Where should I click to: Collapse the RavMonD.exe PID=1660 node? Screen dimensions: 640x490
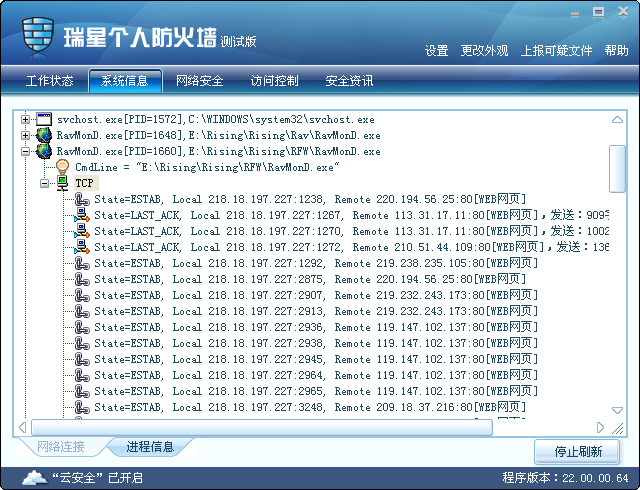click(25, 151)
